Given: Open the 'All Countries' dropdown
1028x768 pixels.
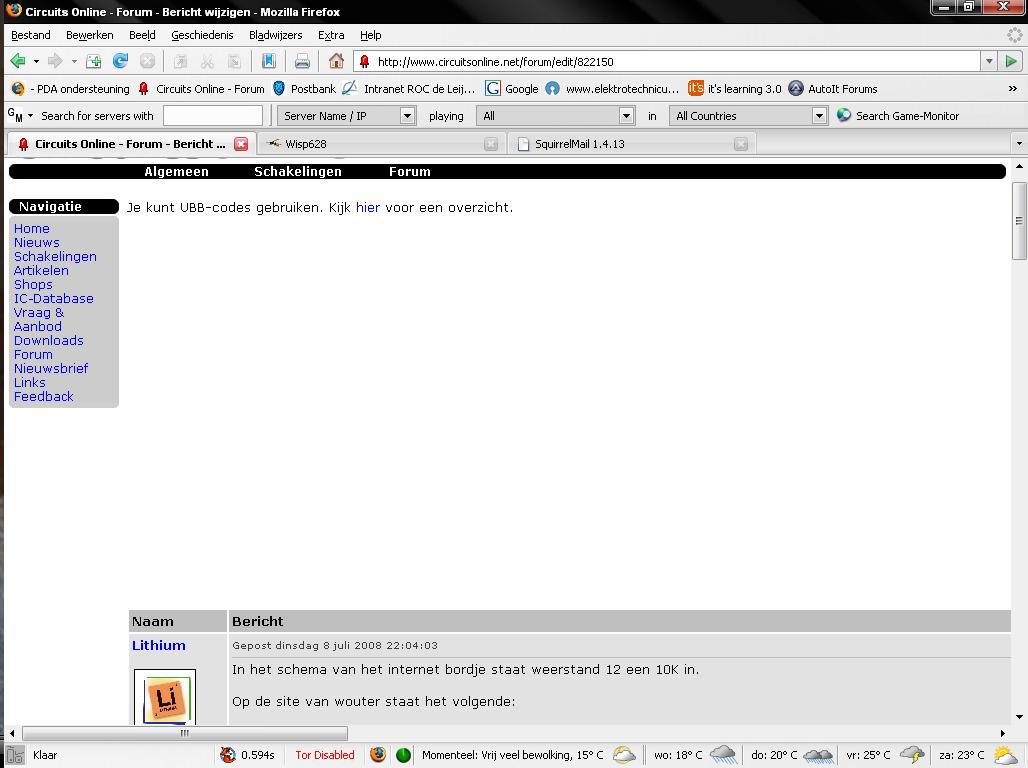Looking at the screenshot, I should point(818,116).
